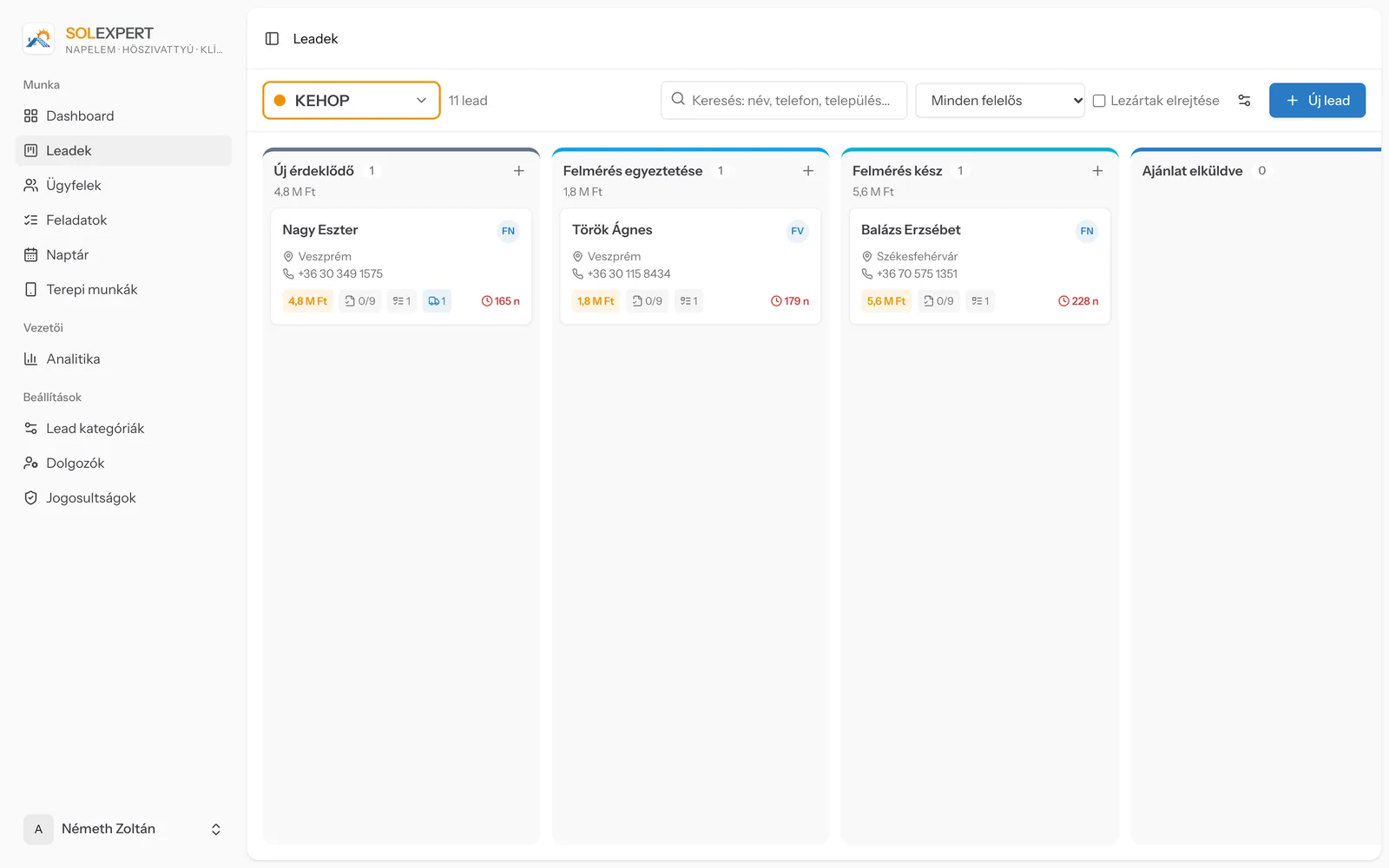Go to Dolgozók settings

tap(123, 463)
